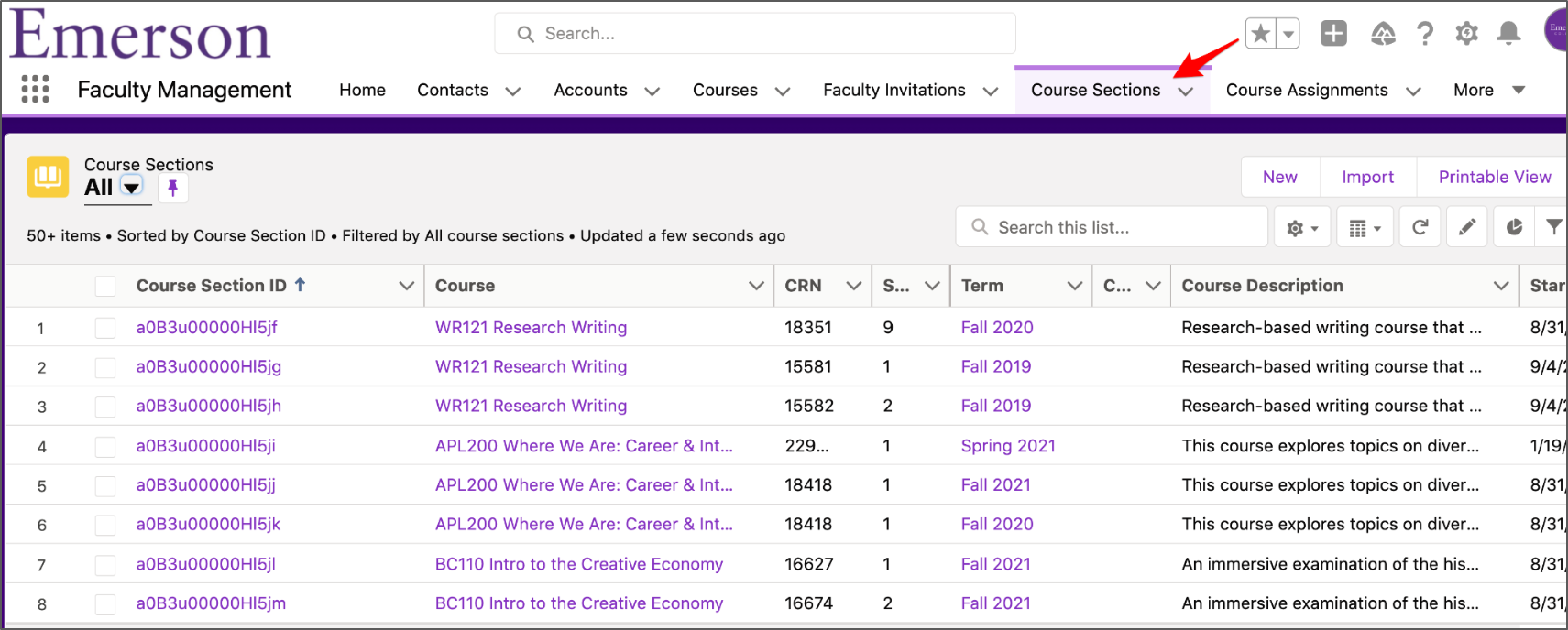Open the favorites list dropdown arrow
The height and width of the screenshot is (630, 1568).
(1288, 34)
